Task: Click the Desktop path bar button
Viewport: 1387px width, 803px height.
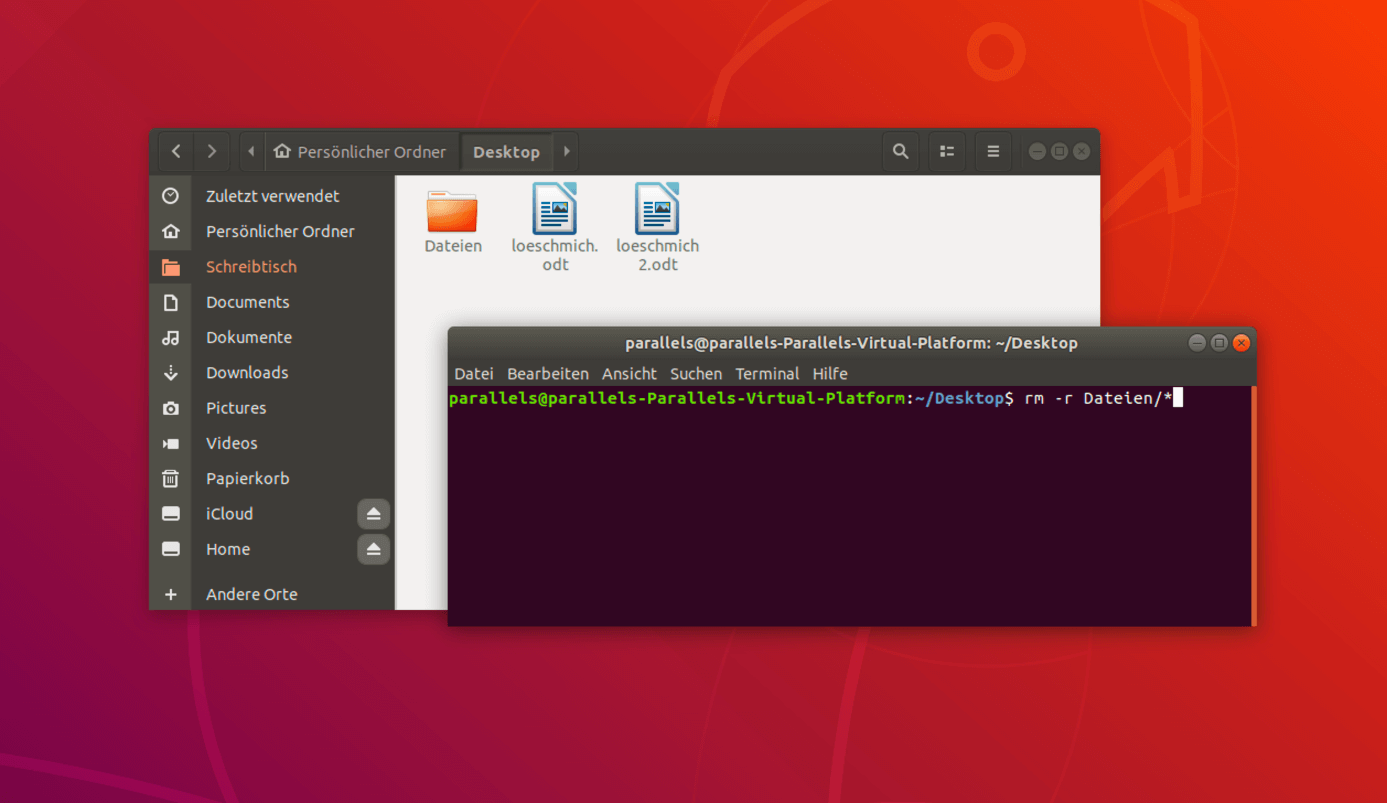Action: coord(506,152)
